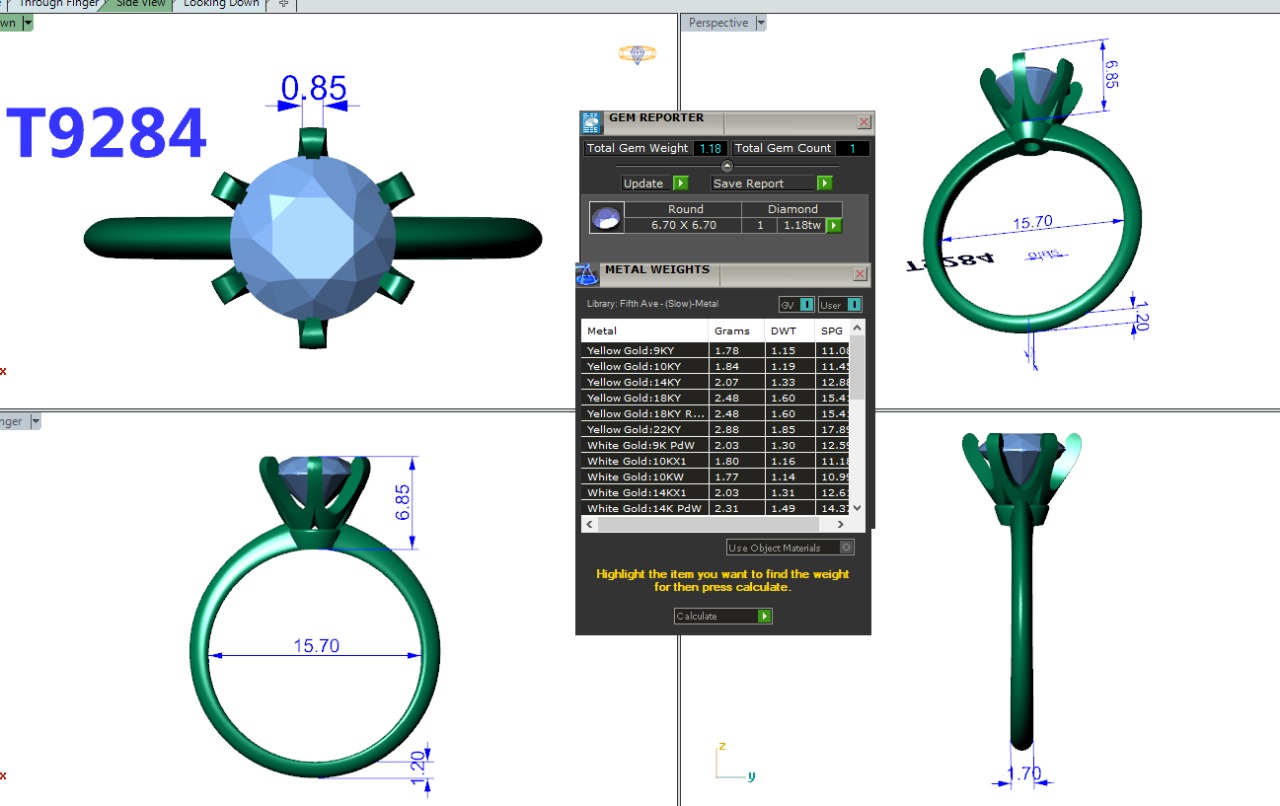The width and height of the screenshot is (1280, 806).
Task: Open the top-left viewport name dropdown arrow
Action: point(27,23)
